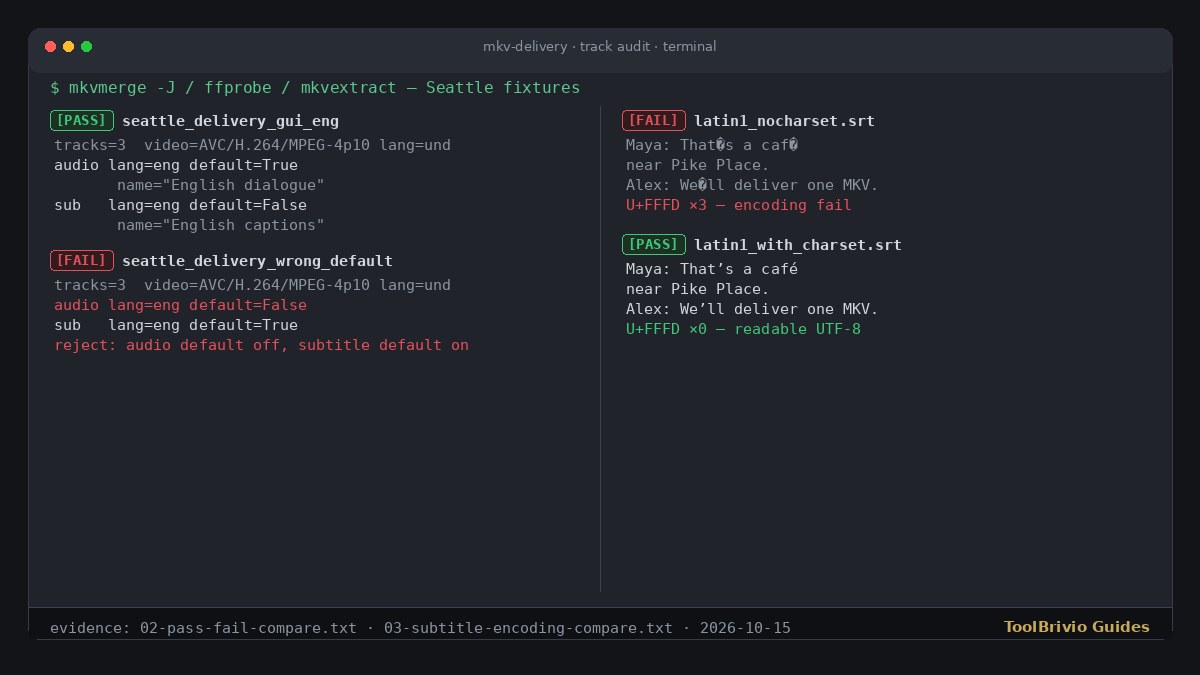Click the FAIL badge beside seattle_delivery_wrong_default
This screenshot has width=1200, height=675.
pyautogui.click(x=82, y=261)
